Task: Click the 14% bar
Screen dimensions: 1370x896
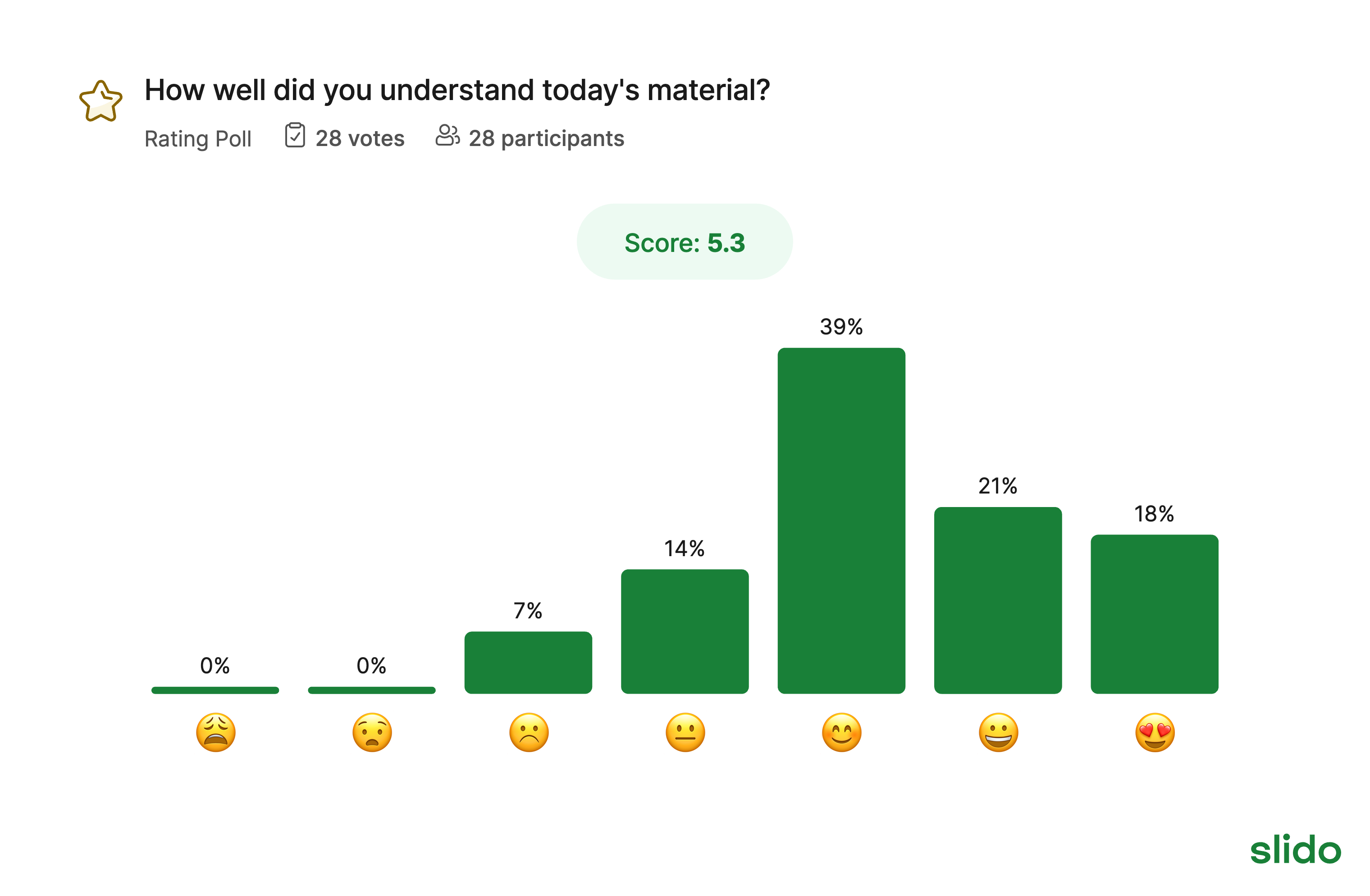Action: point(685,631)
